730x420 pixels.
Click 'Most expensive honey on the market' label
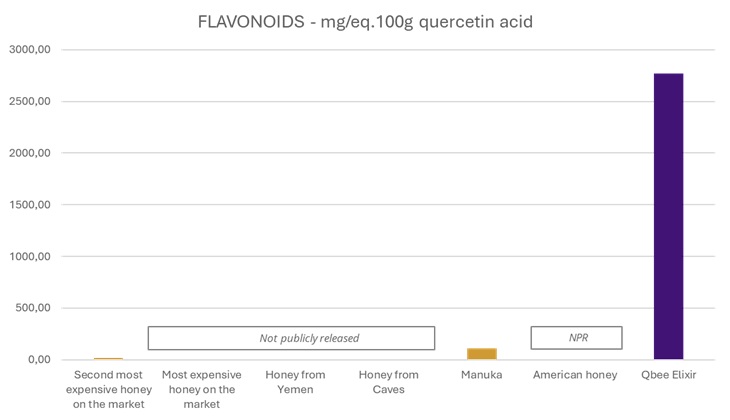coord(200,389)
